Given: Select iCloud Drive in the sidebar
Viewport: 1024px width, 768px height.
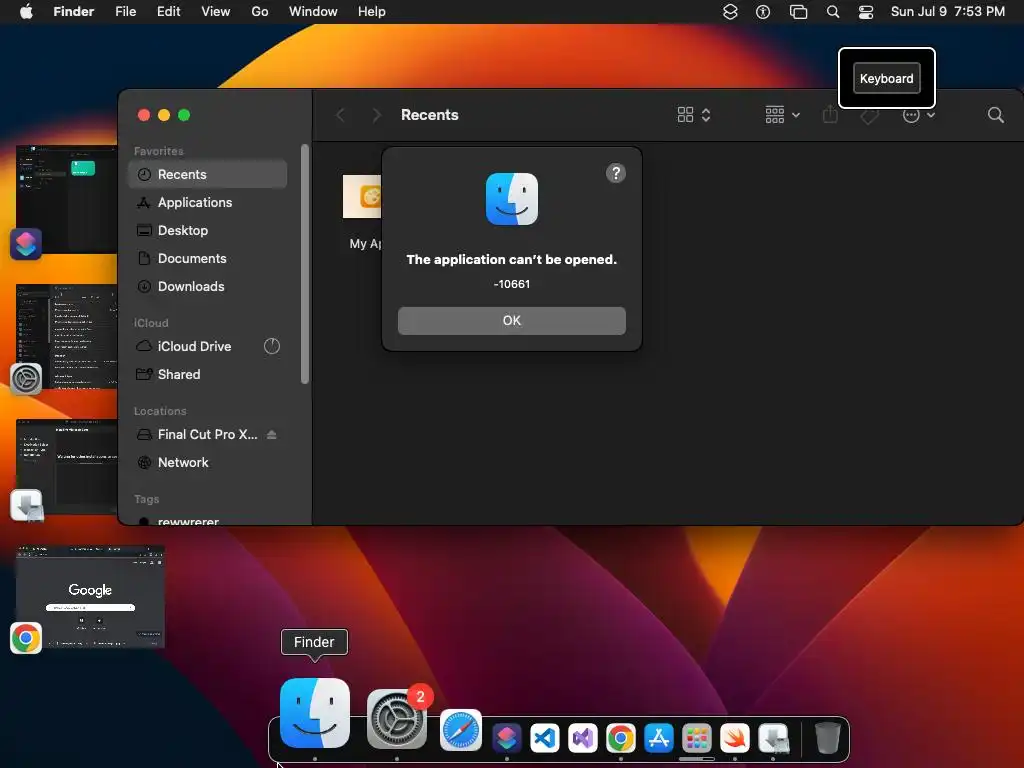Looking at the screenshot, I should tap(195, 346).
